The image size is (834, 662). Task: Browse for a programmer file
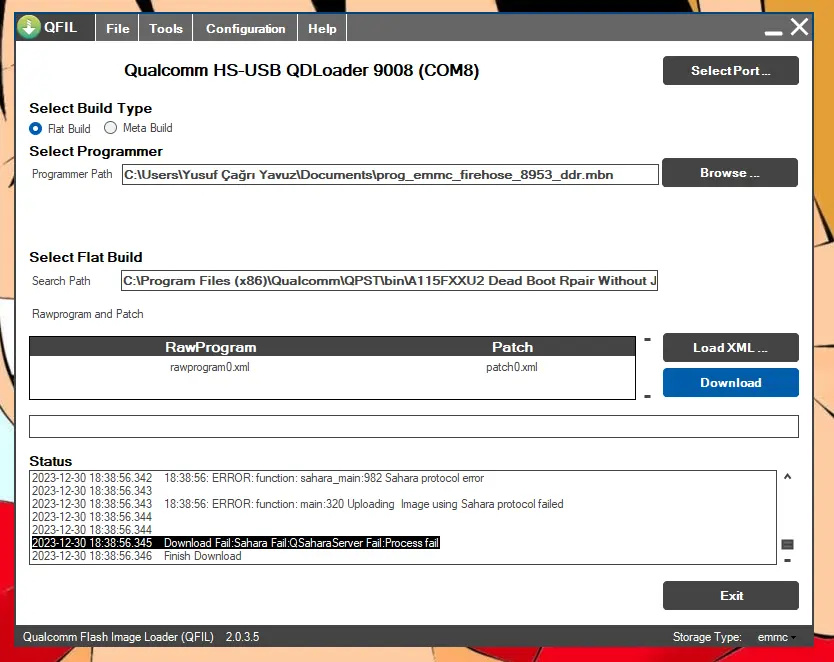pyautogui.click(x=730, y=173)
